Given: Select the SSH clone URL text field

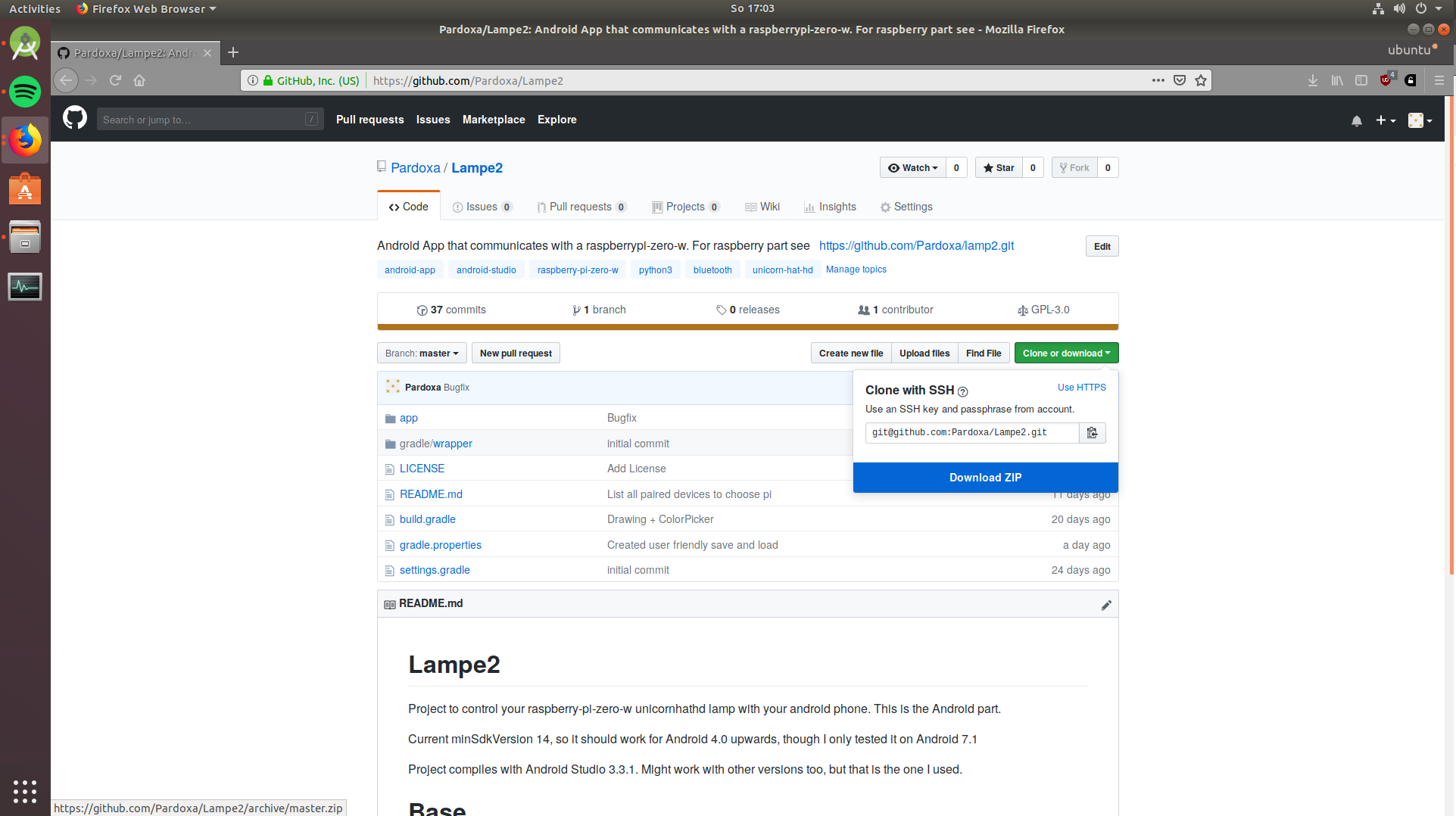Looking at the screenshot, I should (972, 433).
